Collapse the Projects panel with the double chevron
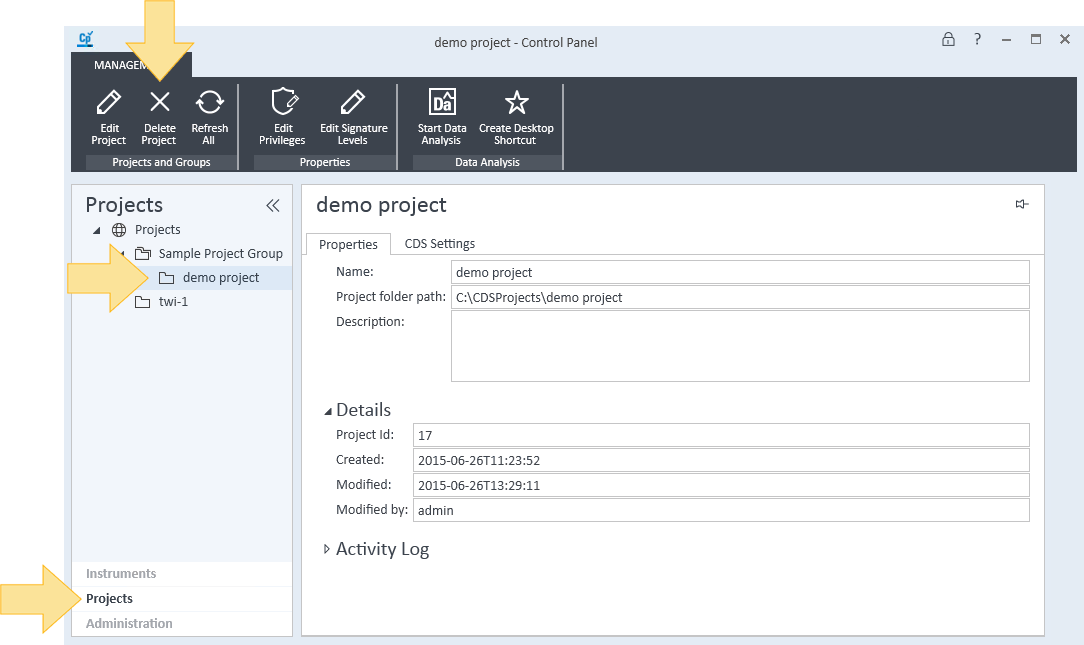Screen dimensions: 1084x645 (272, 205)
